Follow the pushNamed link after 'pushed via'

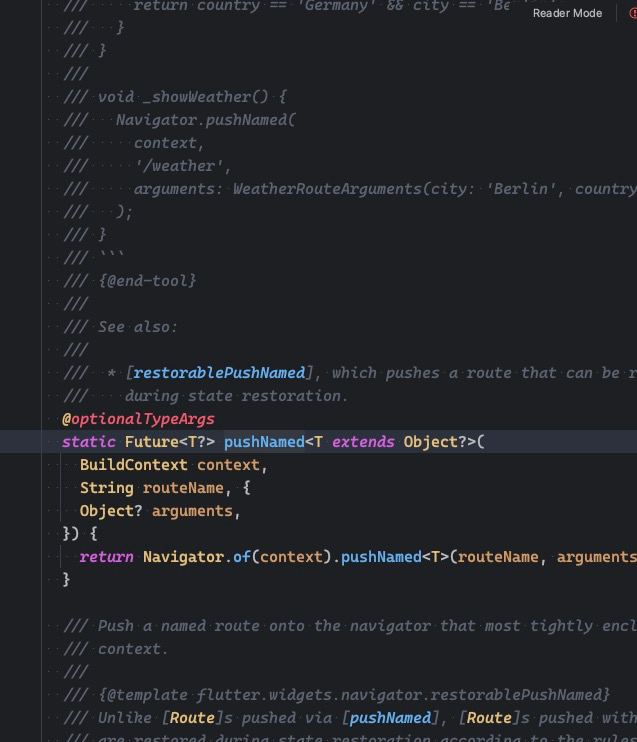tap(390, 718)
